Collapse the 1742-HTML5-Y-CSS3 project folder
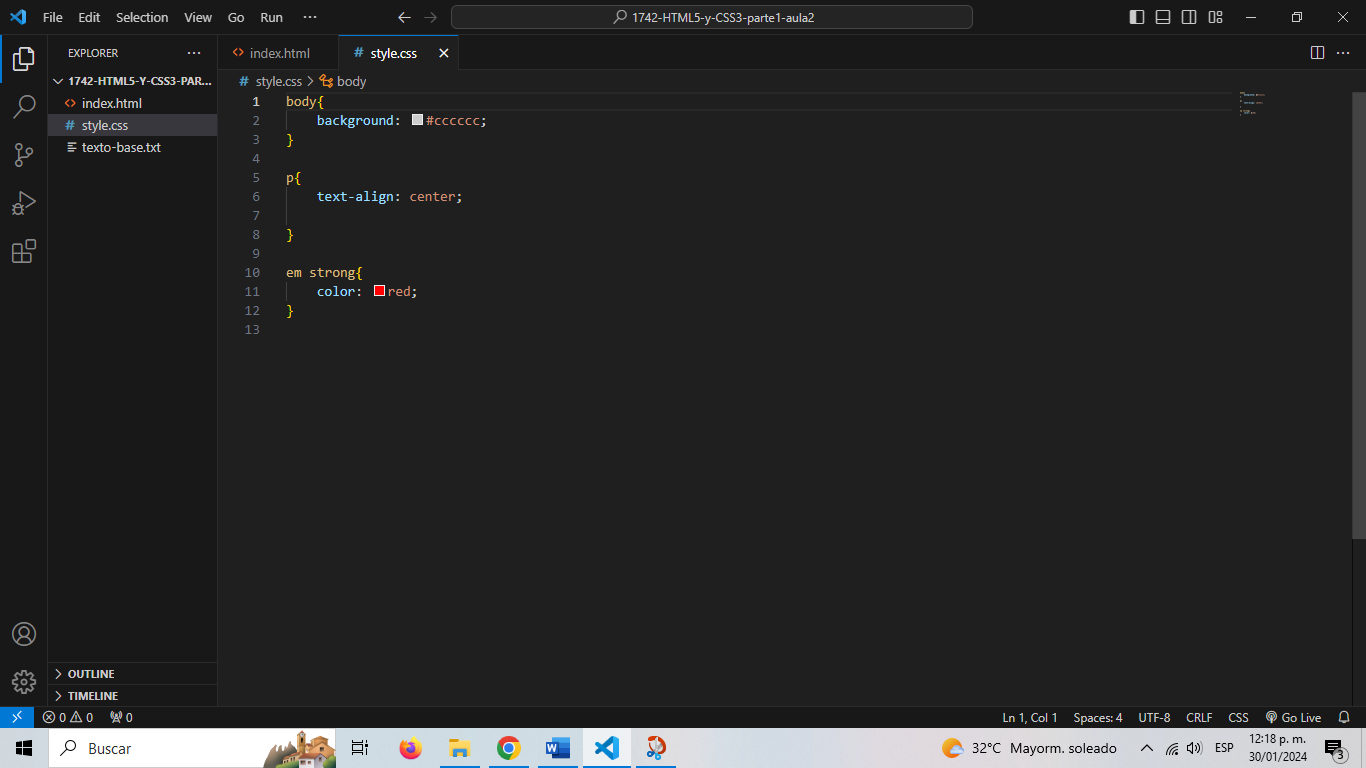This screenshot has width=1366, height=768. (133, 81)
